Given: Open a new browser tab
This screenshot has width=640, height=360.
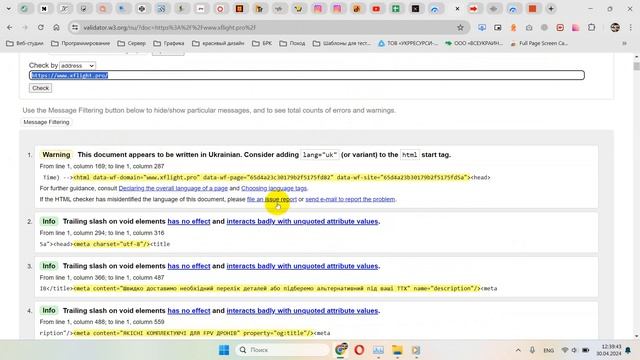Looking at the screenshot, I should point(551,9).
